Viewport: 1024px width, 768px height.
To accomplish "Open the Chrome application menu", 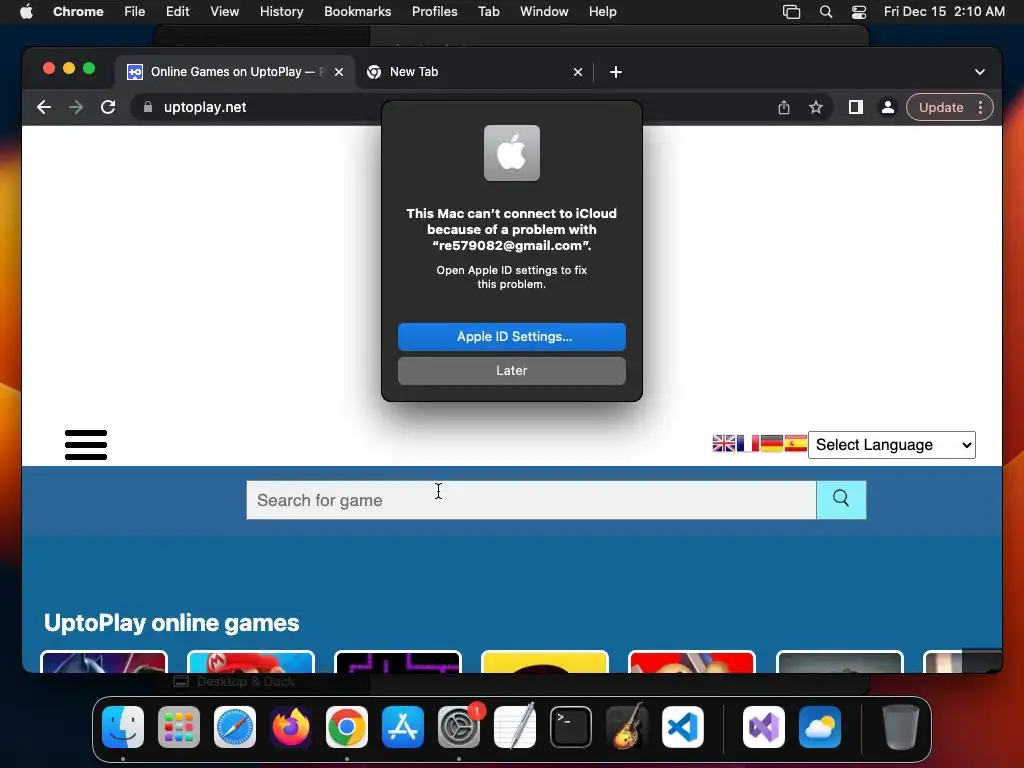I will [78, 12].
